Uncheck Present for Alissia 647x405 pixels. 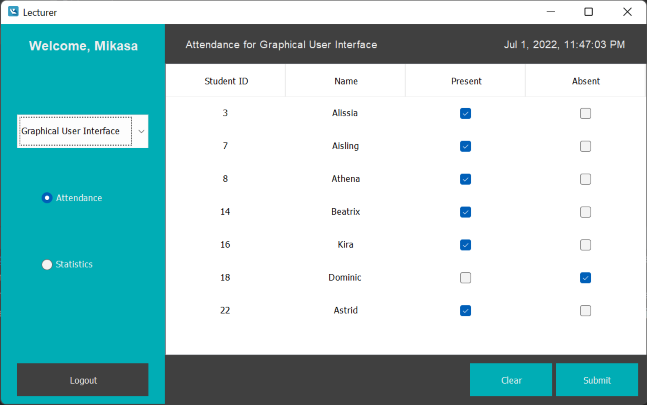tap(465, 113)
